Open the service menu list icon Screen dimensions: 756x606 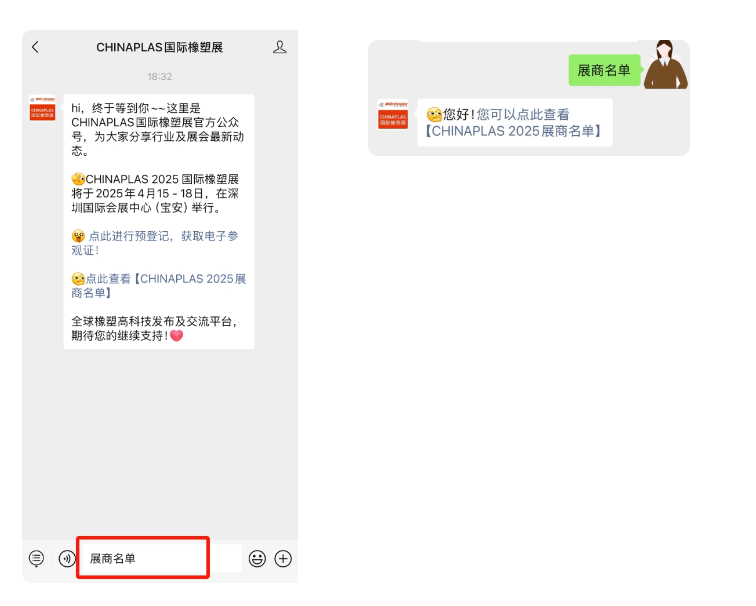(x=37, y=559)
